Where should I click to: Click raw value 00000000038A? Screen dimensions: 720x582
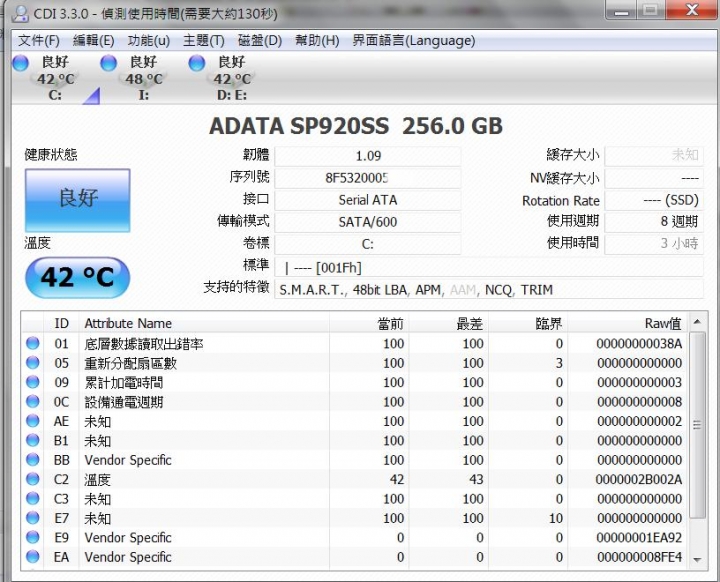coord(639,344)
